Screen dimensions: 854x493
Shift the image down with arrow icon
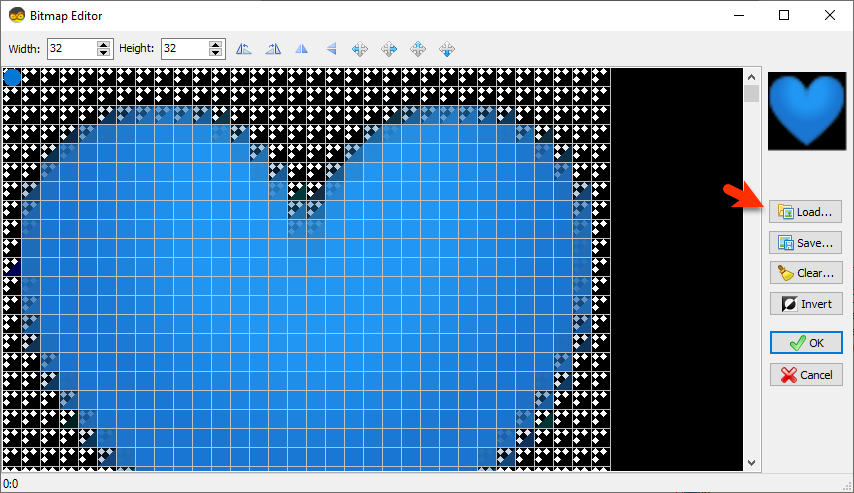(x=447, y=49)
